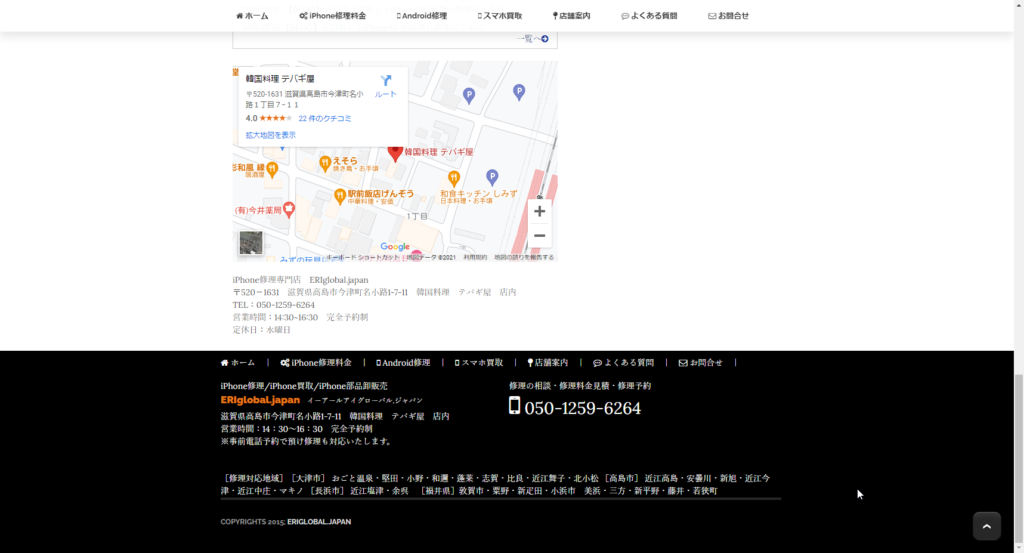Click the top-right parking marker on the map
The image size is (1024, 553).
click(519, 92)
